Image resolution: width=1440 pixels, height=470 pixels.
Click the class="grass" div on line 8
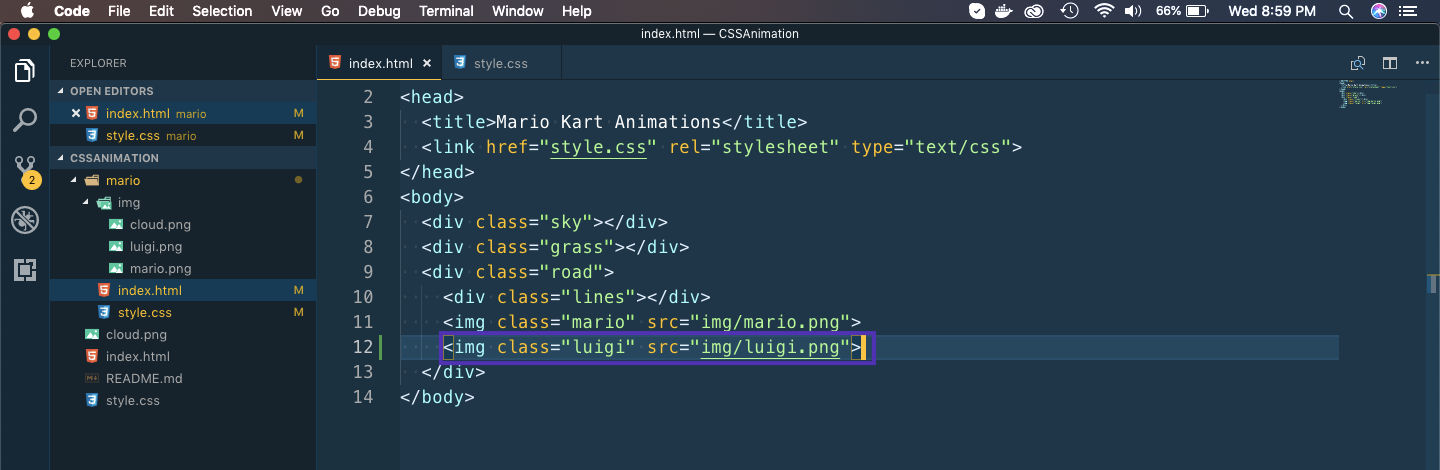555,247
